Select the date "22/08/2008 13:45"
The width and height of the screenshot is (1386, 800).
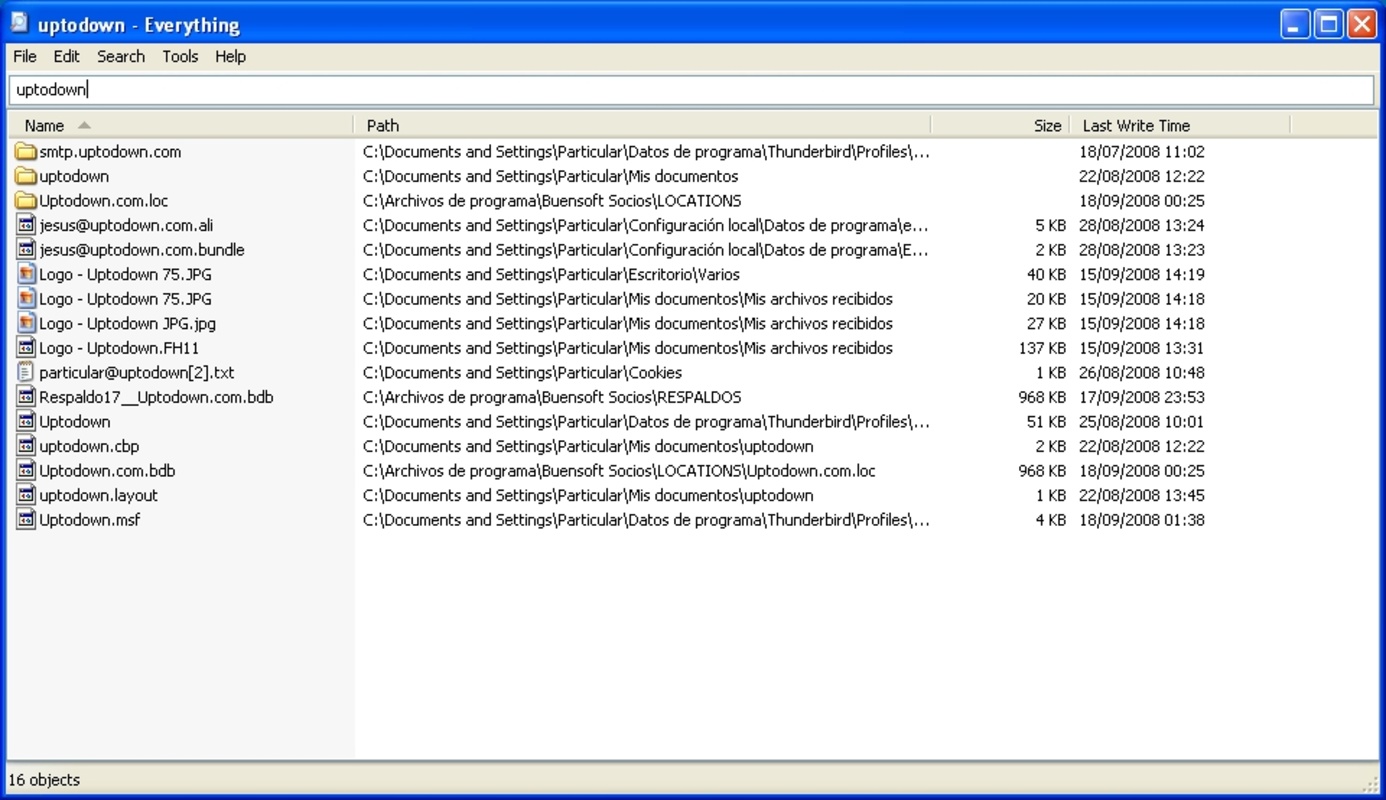pos(1142,495)
